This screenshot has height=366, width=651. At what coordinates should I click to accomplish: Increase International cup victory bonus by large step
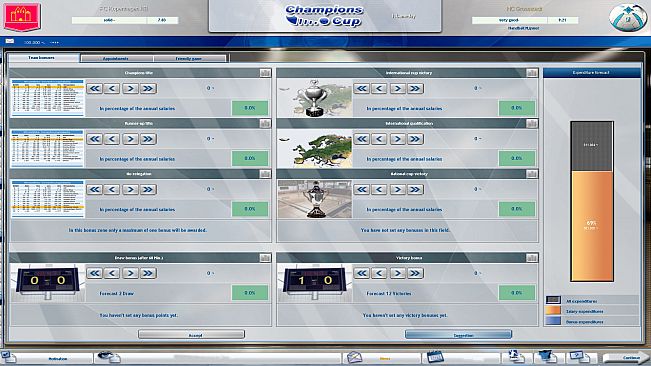coord(415,88)
